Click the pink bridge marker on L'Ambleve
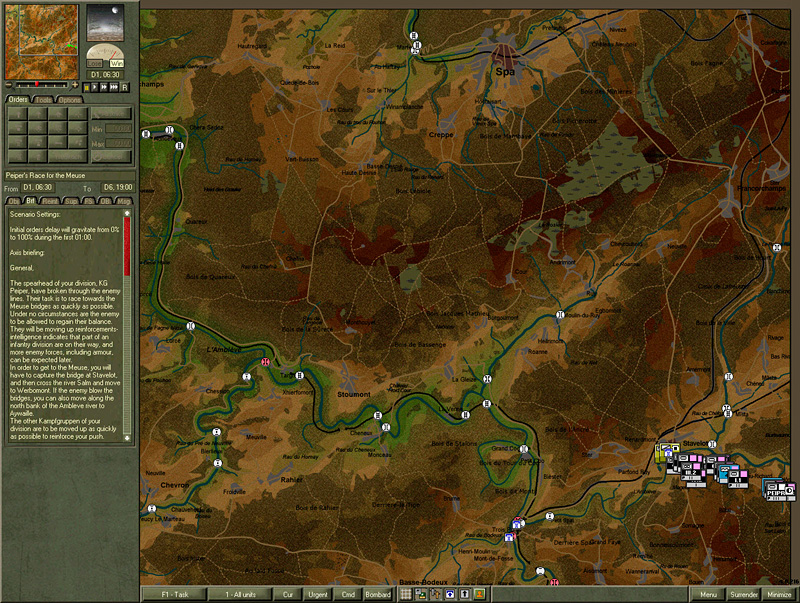The image size is (800, 603). pyautogui.click(x=265, y=362)
